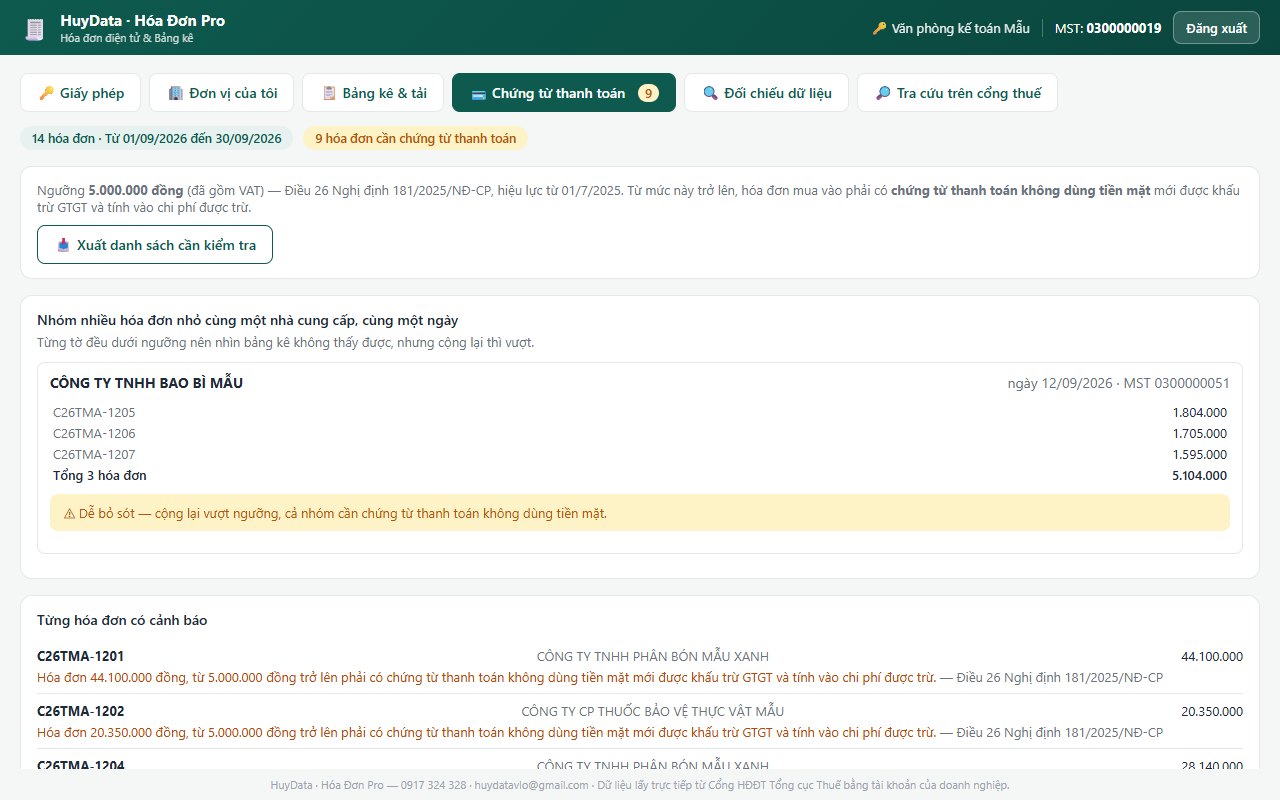Click the 9 badge on Chứng từ thanh toán
This screenshot has height=800, width=1280.
point(648,93)
